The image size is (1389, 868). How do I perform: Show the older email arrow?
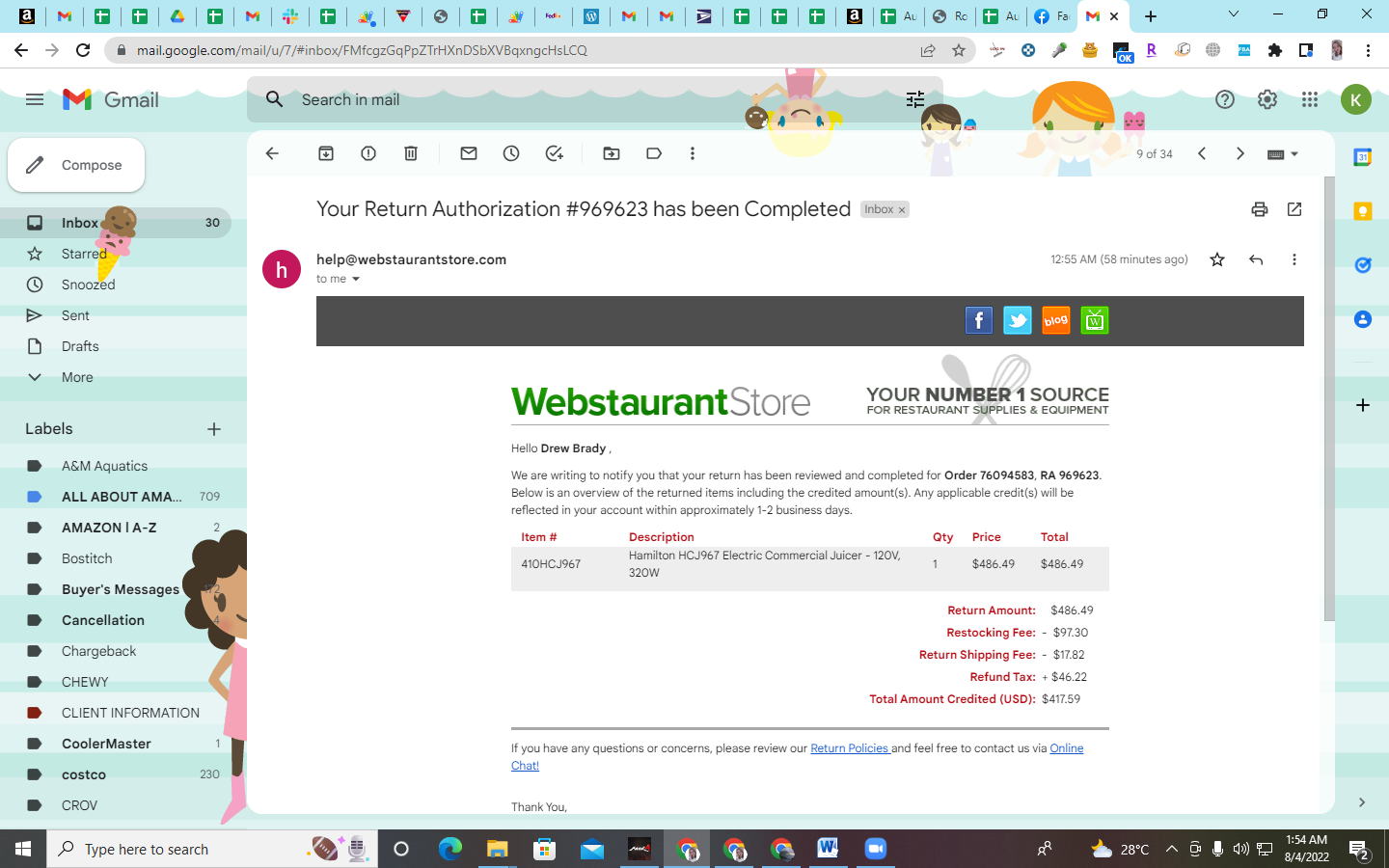(1240, 153)
